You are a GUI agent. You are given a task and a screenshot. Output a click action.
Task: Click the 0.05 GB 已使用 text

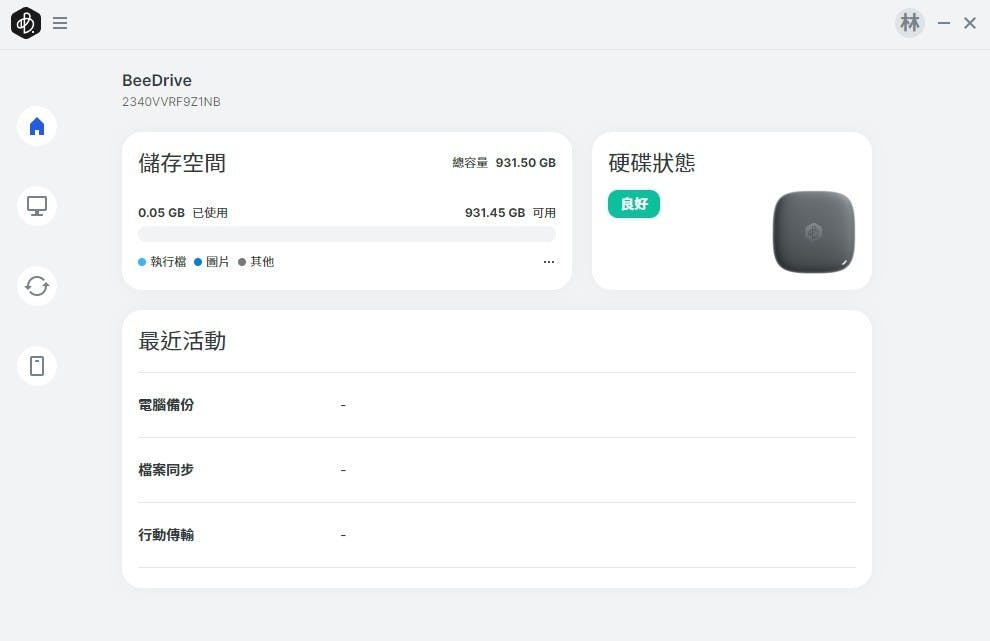pos(183,213)
